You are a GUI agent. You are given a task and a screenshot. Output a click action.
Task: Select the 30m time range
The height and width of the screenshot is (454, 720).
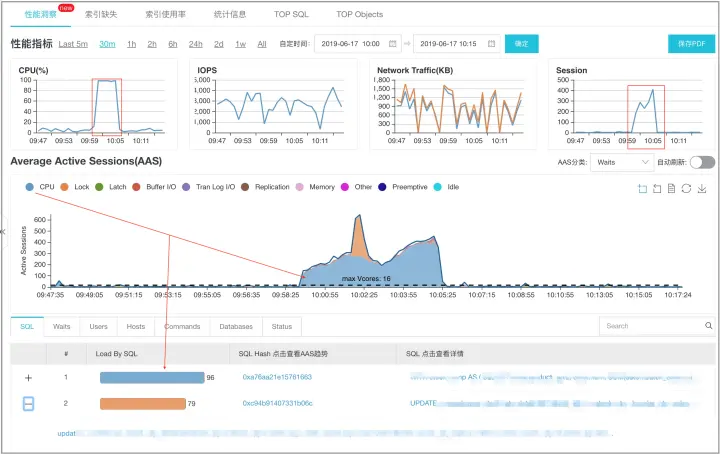coord(107,44)
